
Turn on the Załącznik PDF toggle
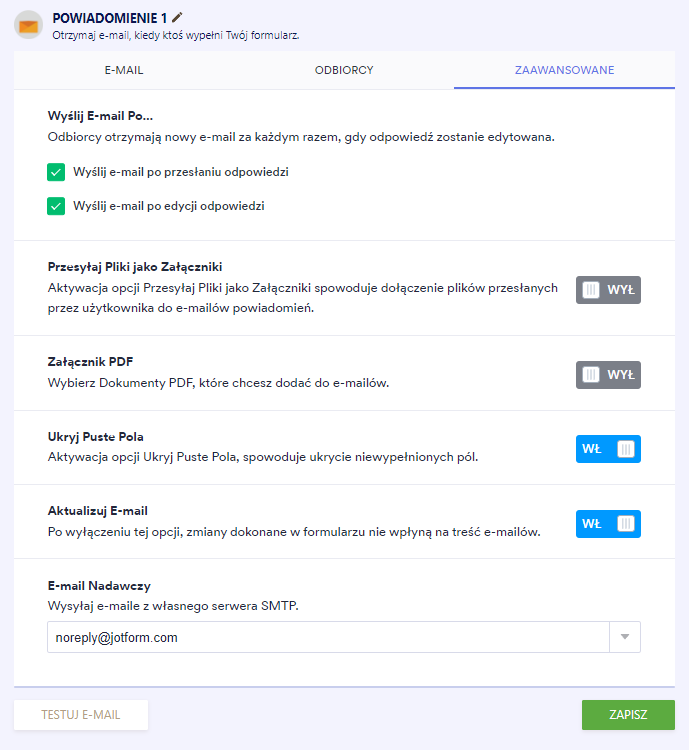coord(608,375)
